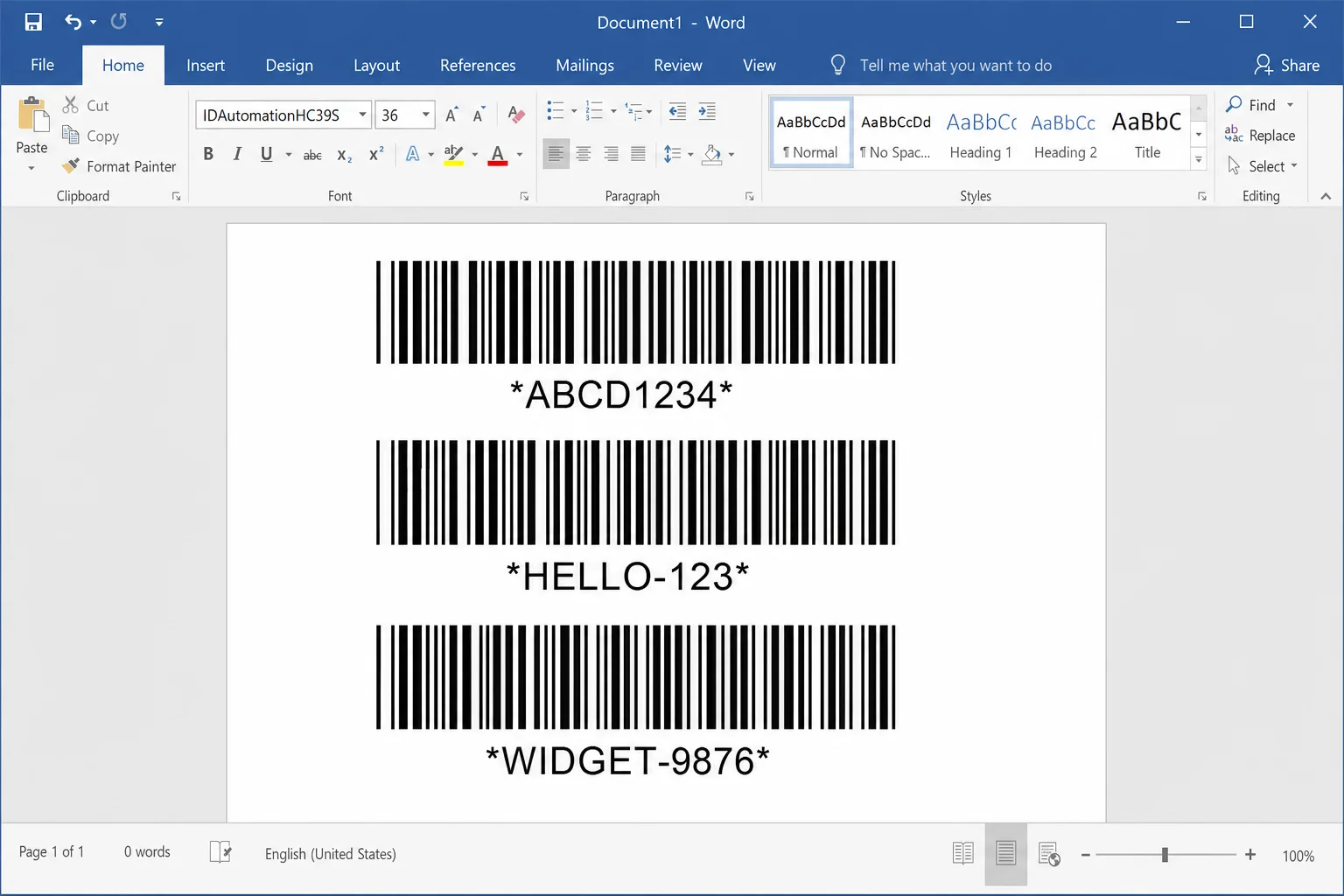Image resolution: width=1344 pixels, height=896 pixels.
Task: Apply yellow text highlight color
Action: pos(453,155)
